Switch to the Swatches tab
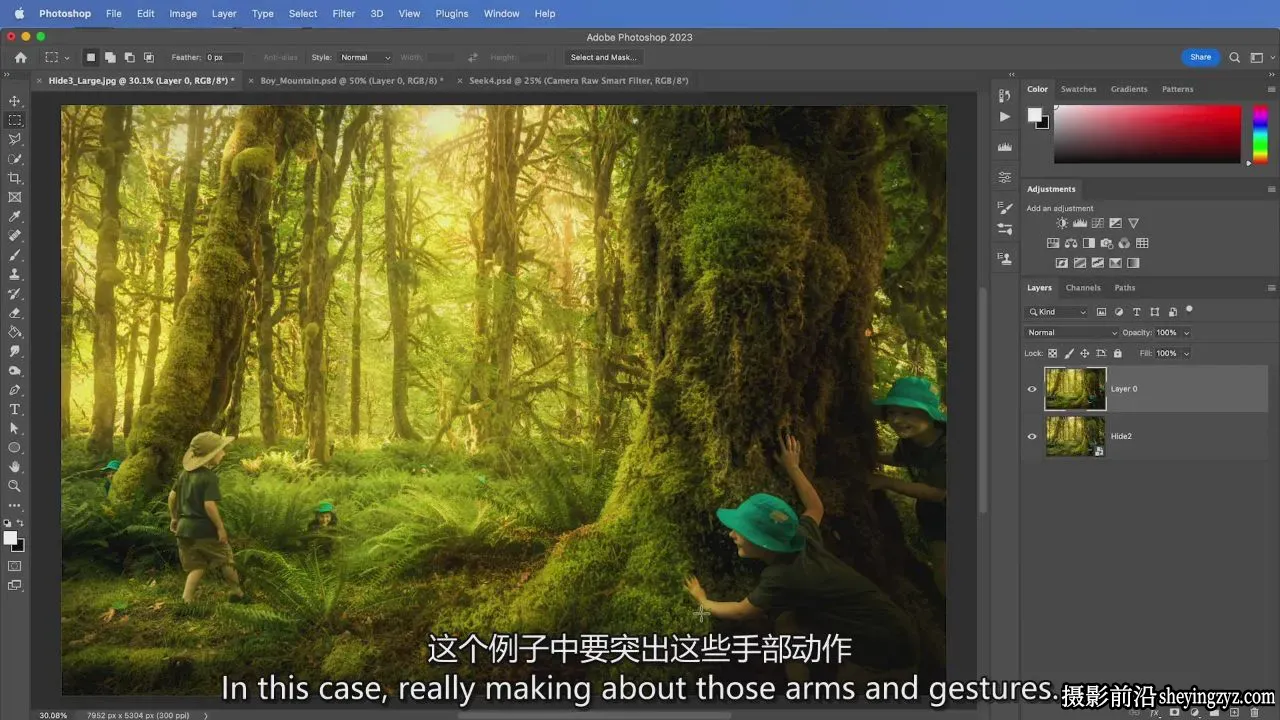The image size is (1280, 720). point(1078,89)
